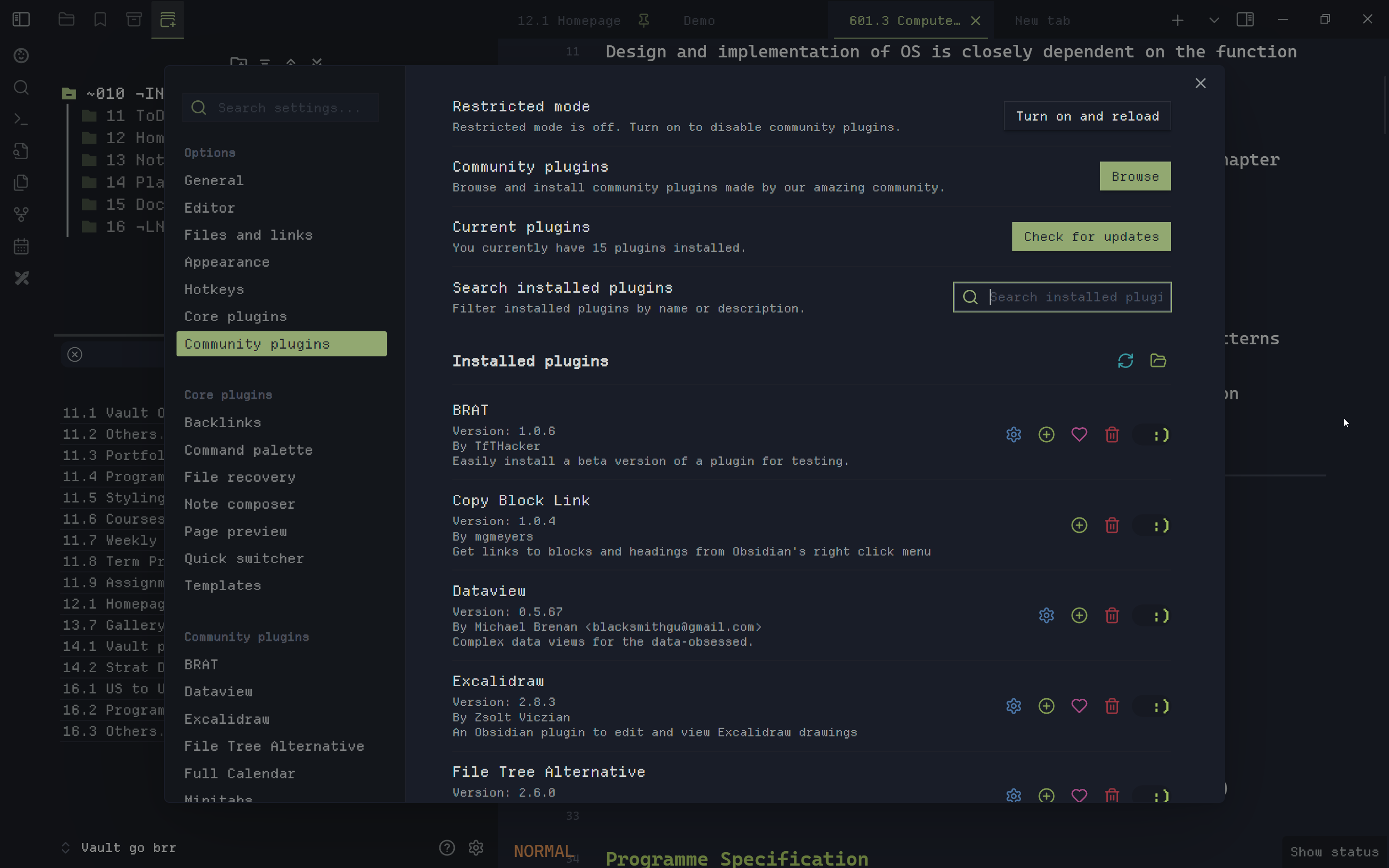
Task: Open plugins folder icon beside Installed plugins
Action: point(1157,361)
